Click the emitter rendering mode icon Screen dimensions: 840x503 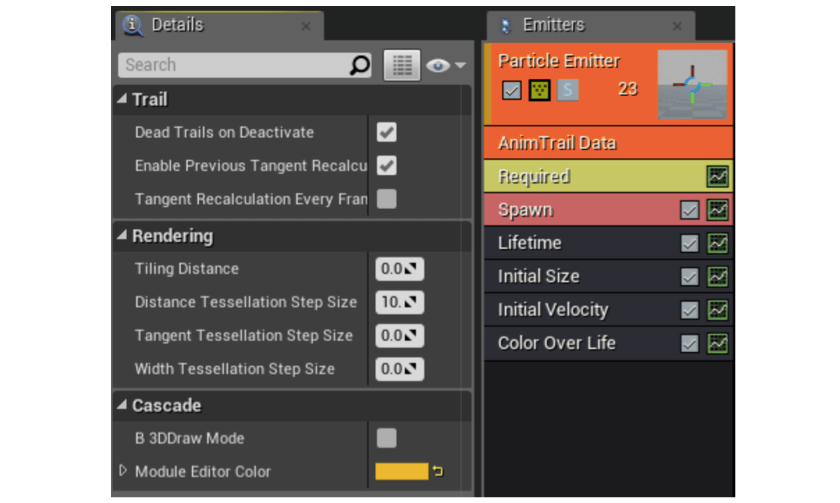pyautogui.click(x=540, y=90)
